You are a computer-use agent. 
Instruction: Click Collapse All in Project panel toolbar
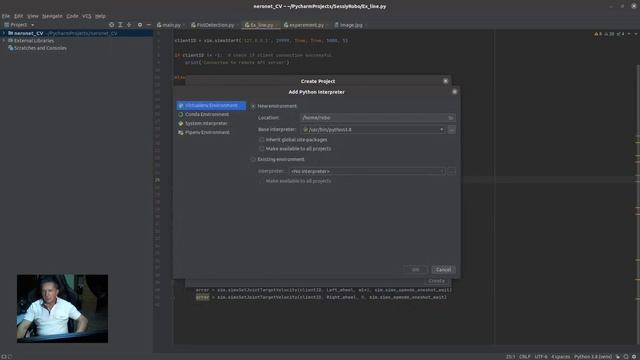(x=129, y=25)
